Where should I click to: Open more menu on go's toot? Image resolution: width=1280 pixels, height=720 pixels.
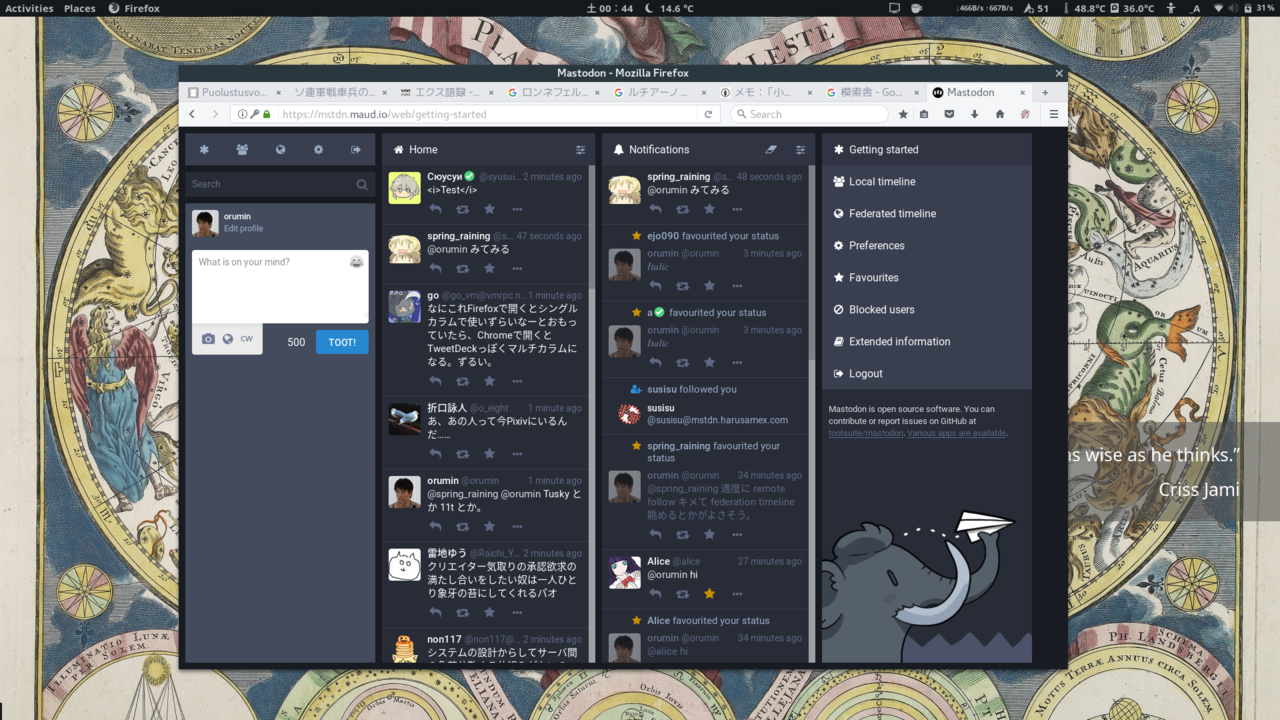tap(517, 381)
